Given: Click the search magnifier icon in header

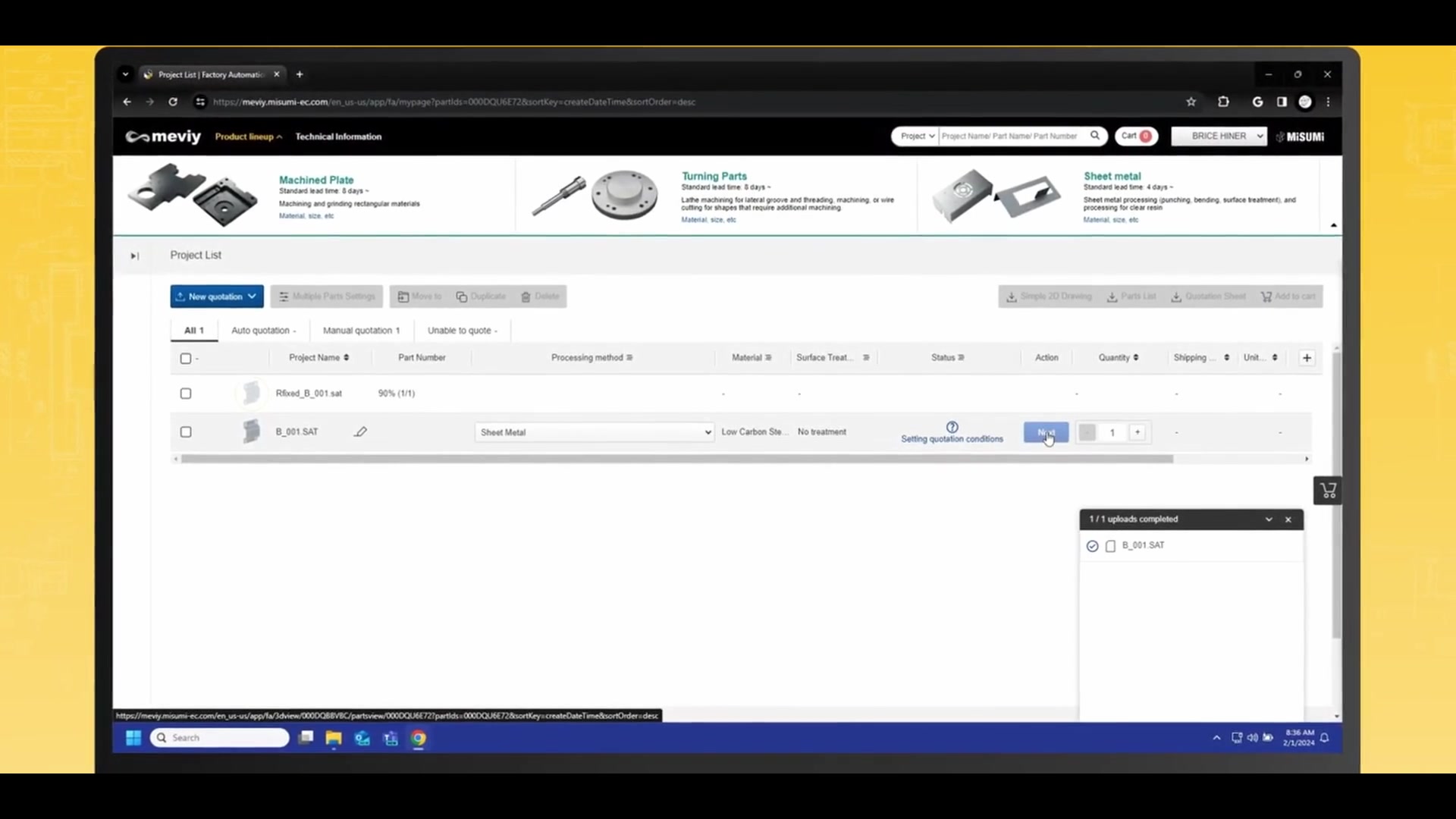Looking at the screenshot, I should 1095,136.
